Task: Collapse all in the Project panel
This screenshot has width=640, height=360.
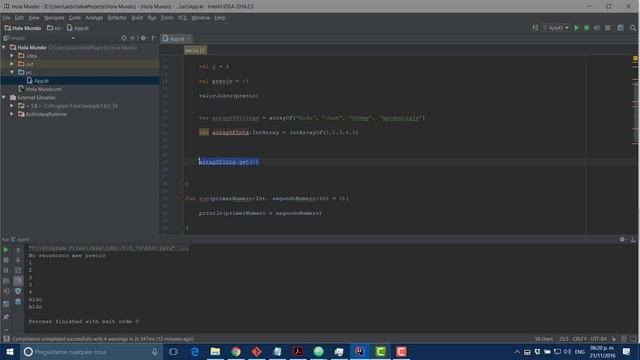Action: pyautogui.click(x=132, y=38)
